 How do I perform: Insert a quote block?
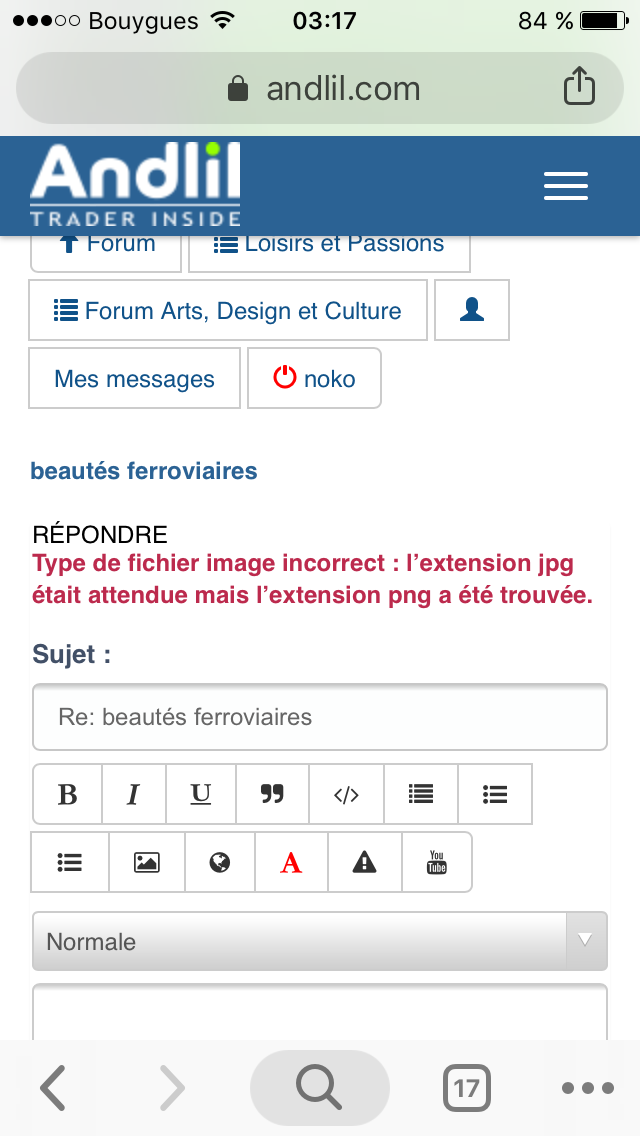tap(272, 794)
